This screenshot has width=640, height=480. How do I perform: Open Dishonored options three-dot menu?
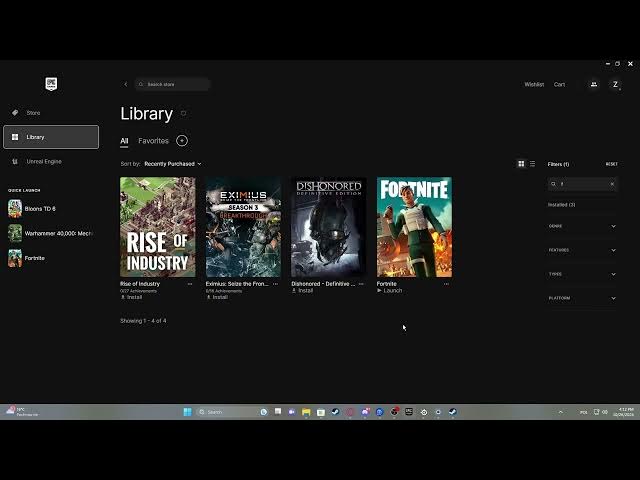pos(361,284)
